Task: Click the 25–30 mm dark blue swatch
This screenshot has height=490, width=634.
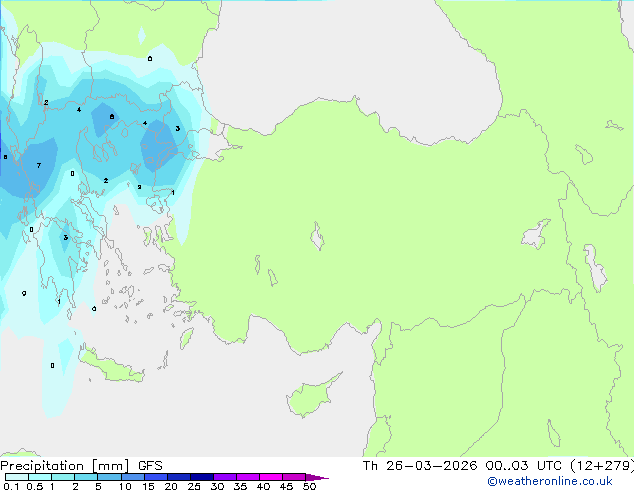Action: [202, 477]
